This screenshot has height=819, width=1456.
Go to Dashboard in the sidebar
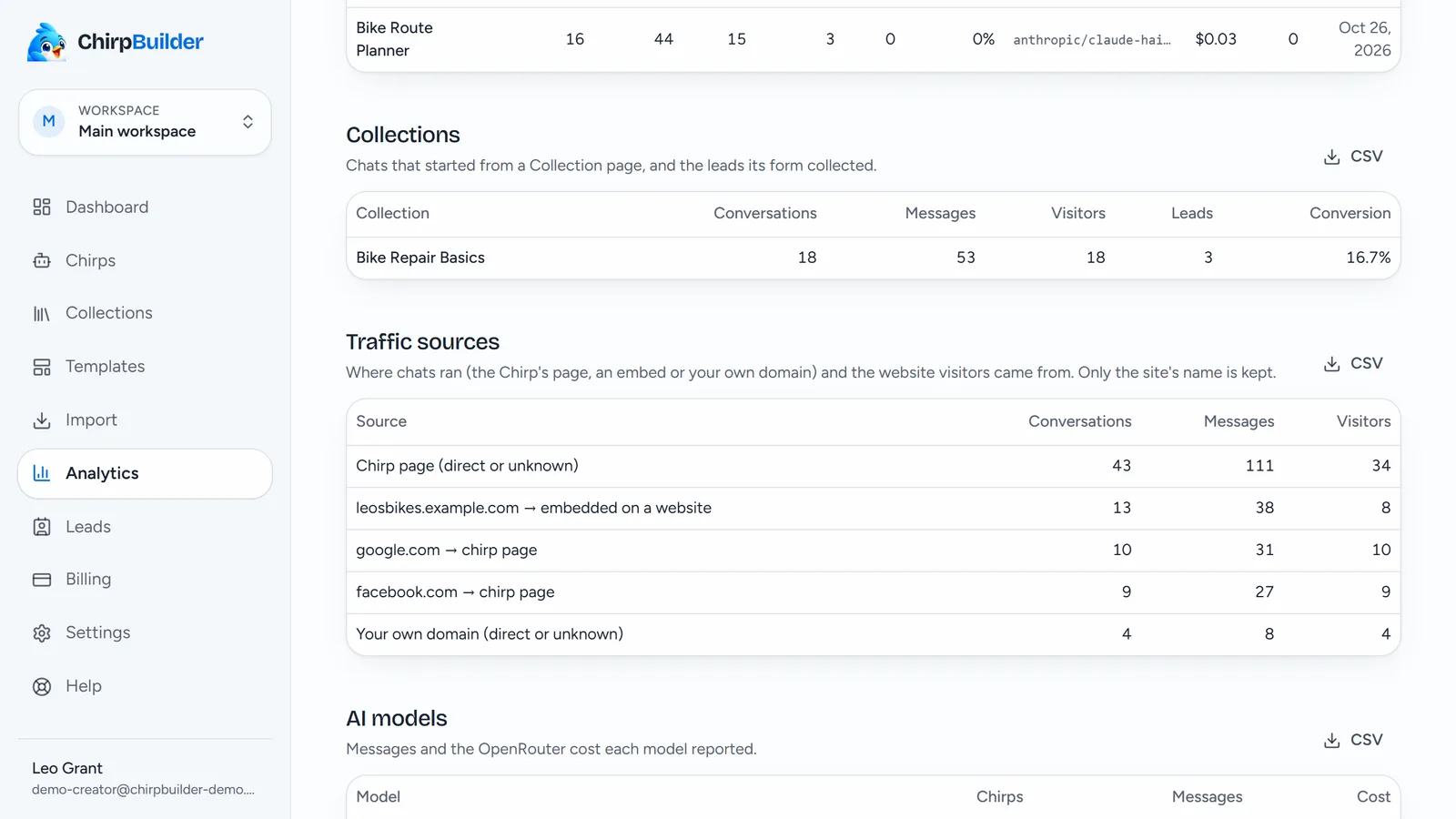click(106, 207)
